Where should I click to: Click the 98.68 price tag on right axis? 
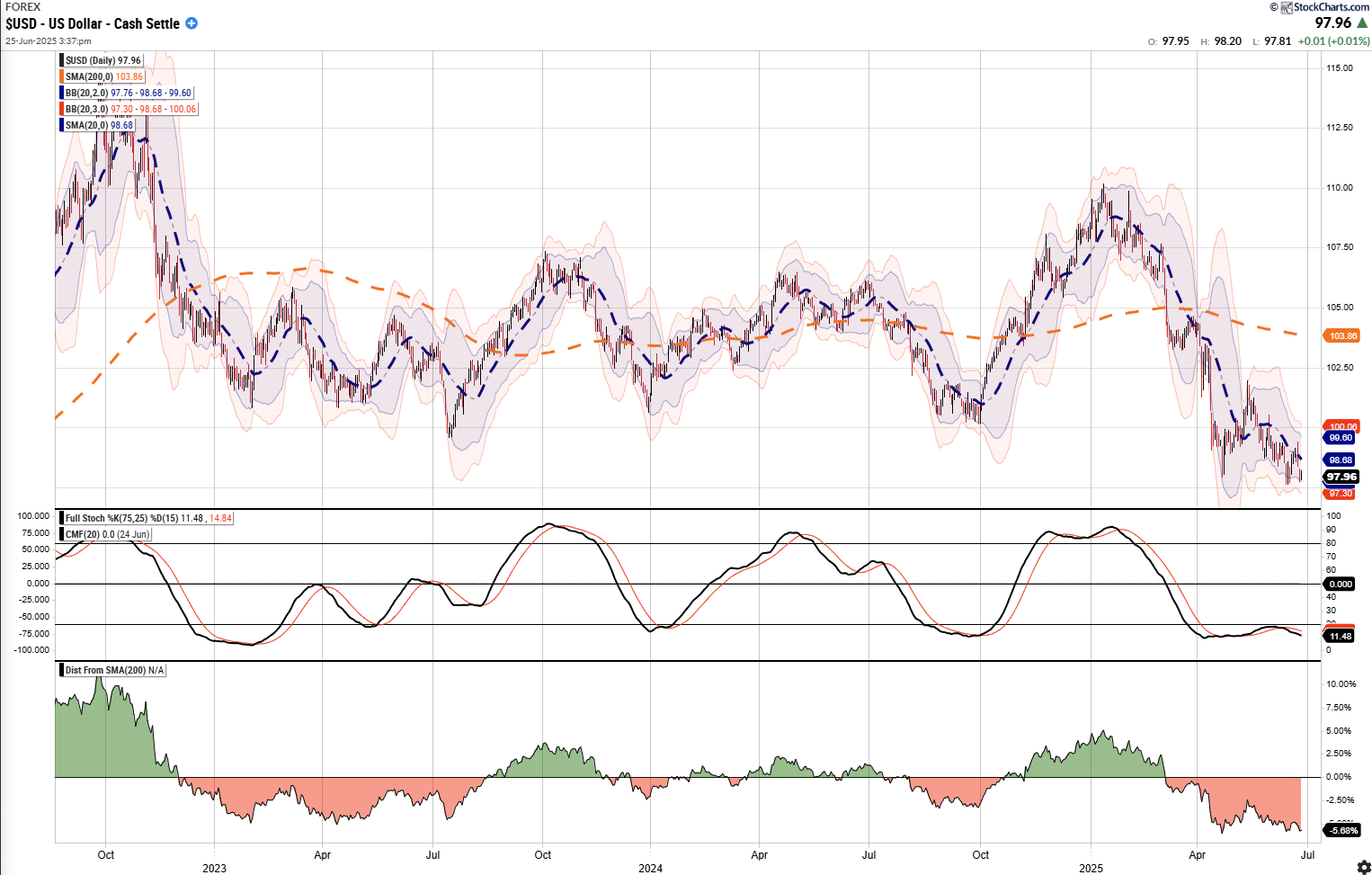click(x=1341, y=460)
